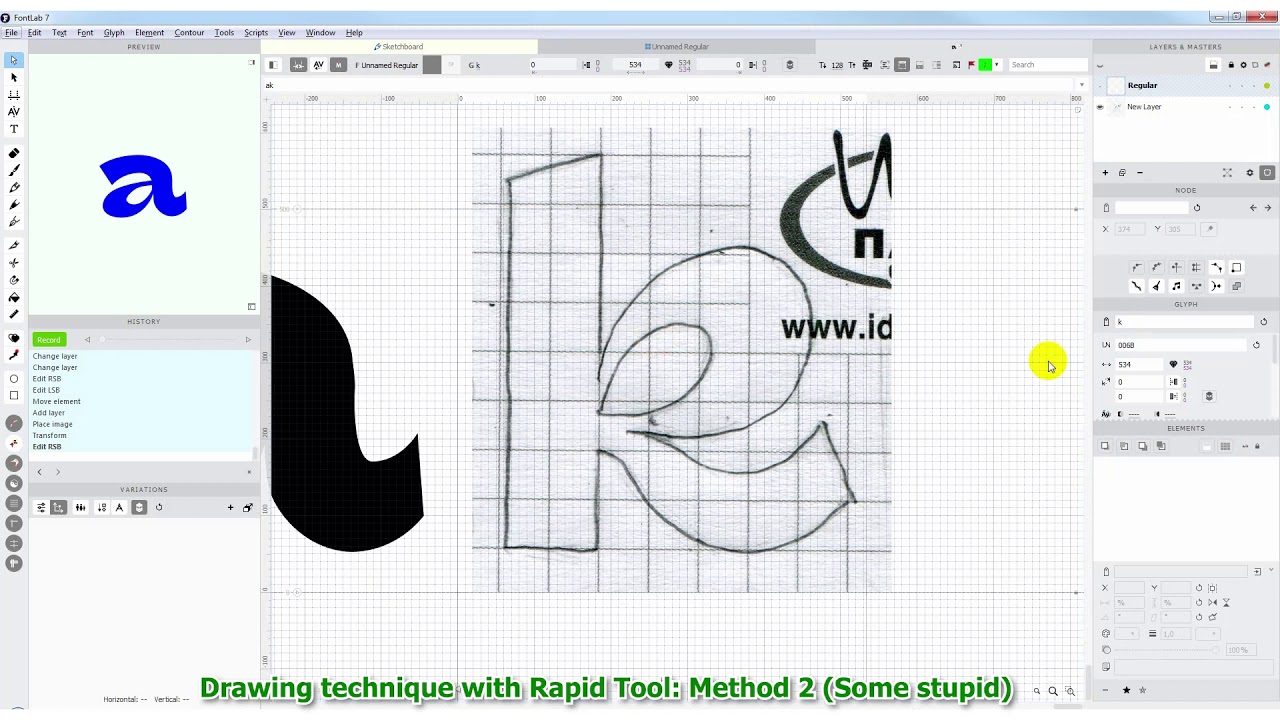
Task: Open the Contour menu
Action: (x=189, y=33)
